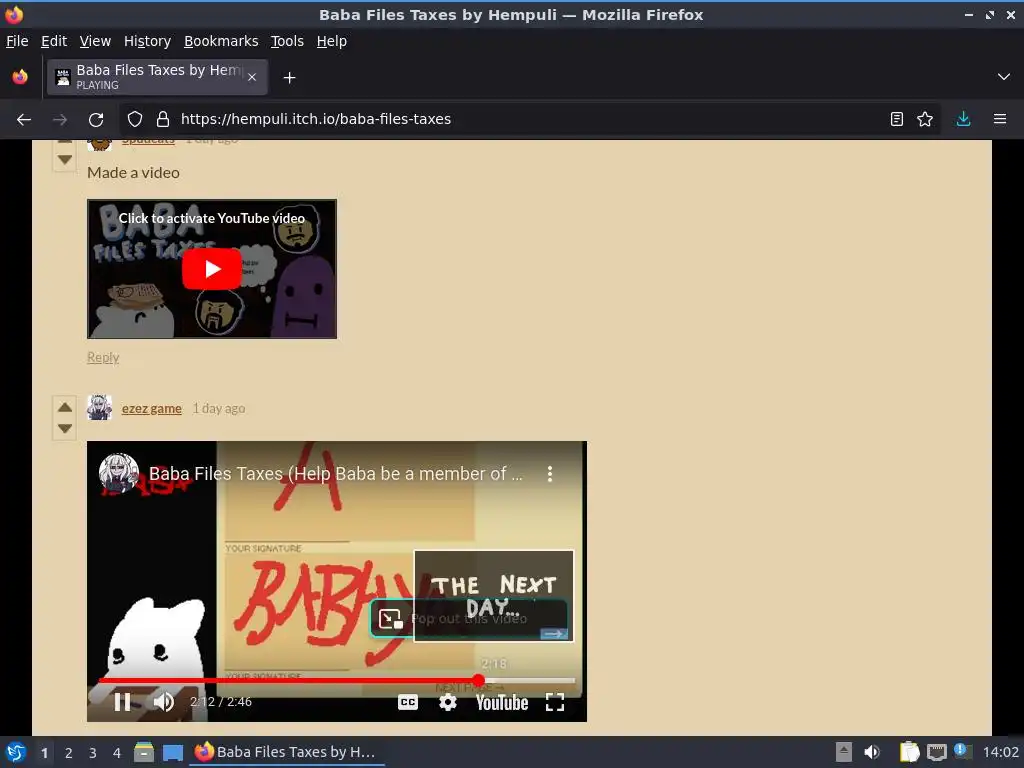Open the Help menu
This screenshot has height=768, width=1024.
pyautogui.click(x=332, y=41)
